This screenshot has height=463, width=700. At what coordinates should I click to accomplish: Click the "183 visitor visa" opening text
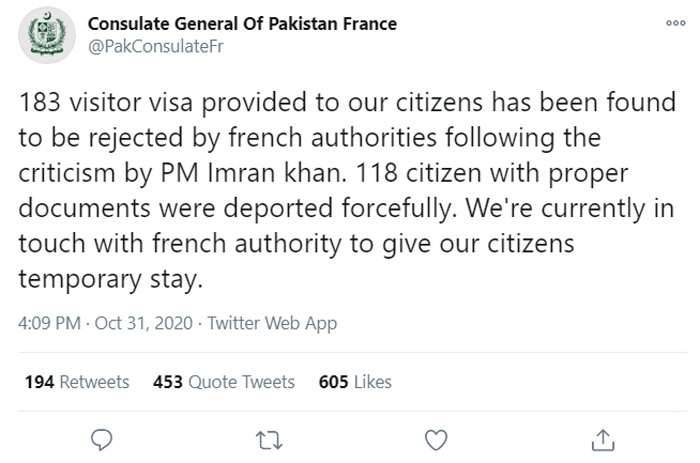(x=106, y=102)
